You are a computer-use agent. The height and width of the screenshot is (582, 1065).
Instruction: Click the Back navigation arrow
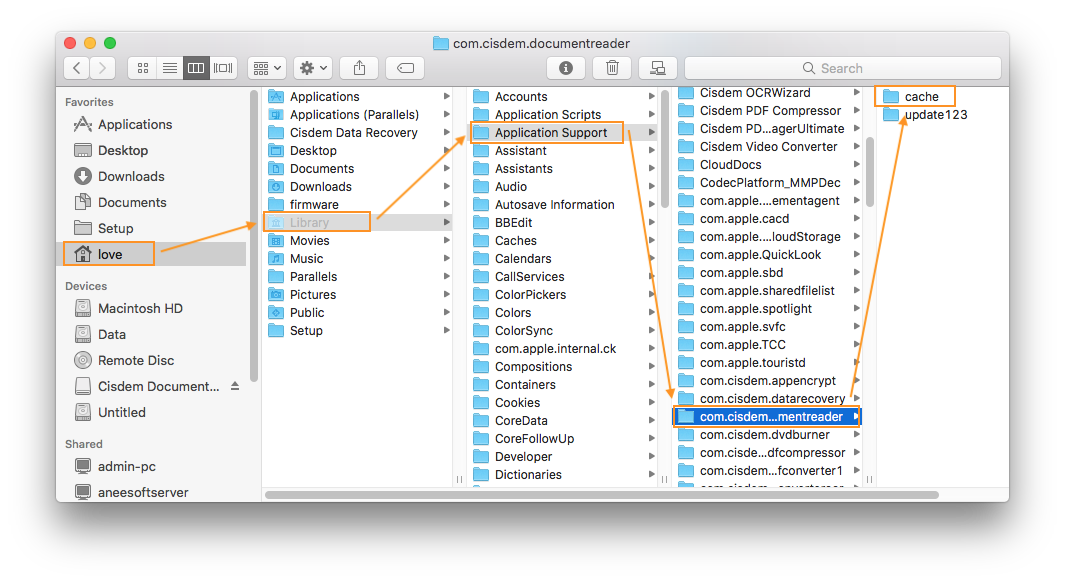[77, 68]
